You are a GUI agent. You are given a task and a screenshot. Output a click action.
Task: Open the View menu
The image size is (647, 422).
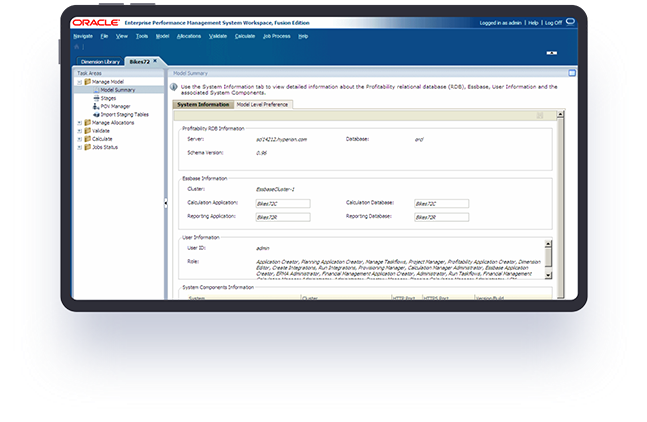click(x=122, y=36)
